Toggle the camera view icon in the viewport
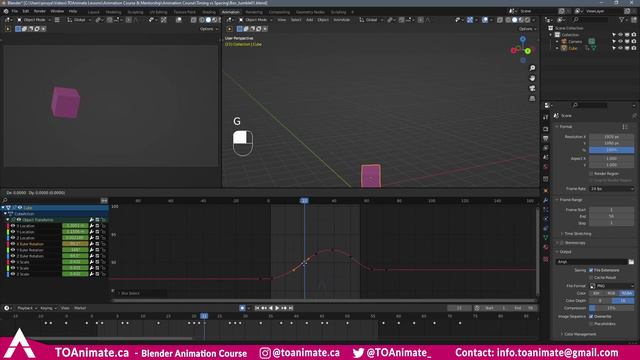The width and height of the screenshot is (640, 360). coord(532,88)
